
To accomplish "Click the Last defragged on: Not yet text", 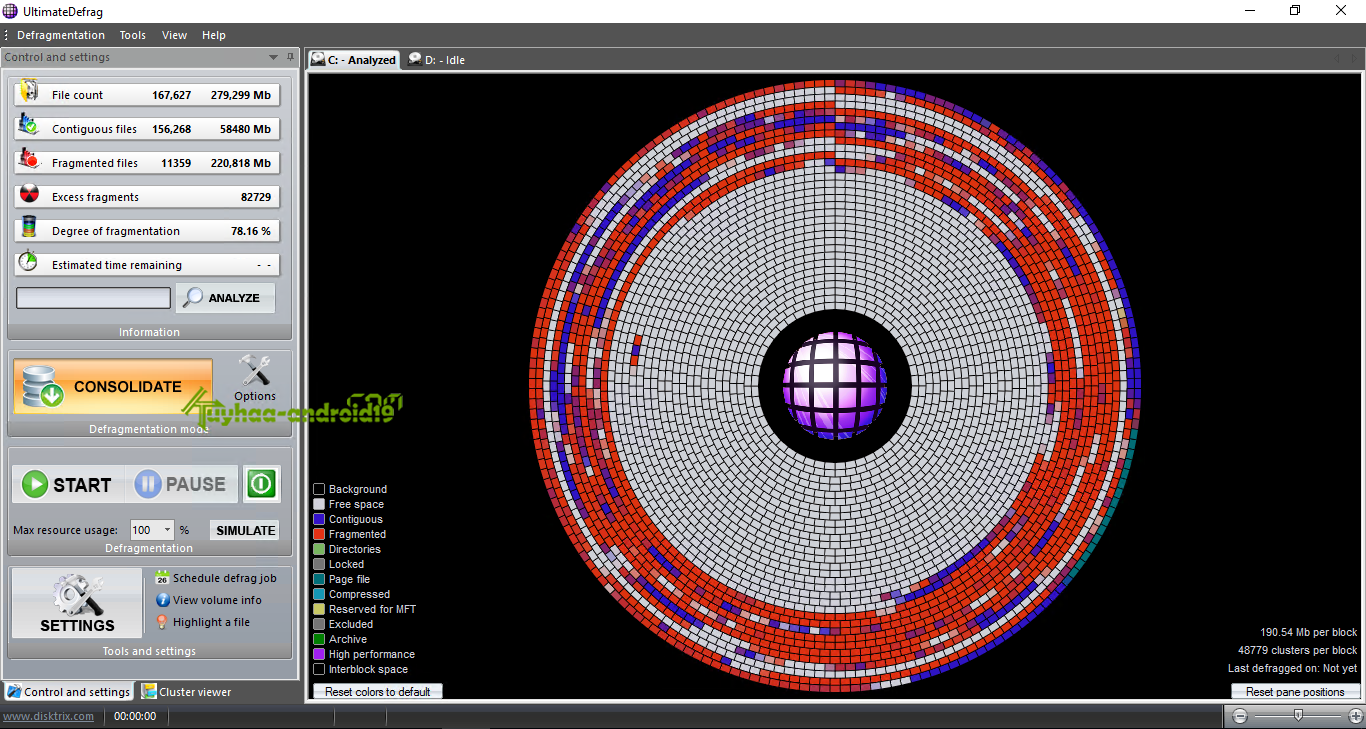I will pos(1293,668).
